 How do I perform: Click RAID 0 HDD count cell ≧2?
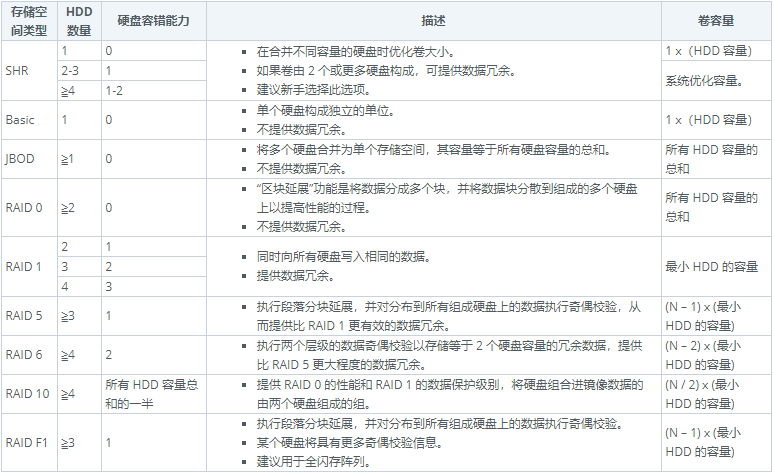(79, 208)
